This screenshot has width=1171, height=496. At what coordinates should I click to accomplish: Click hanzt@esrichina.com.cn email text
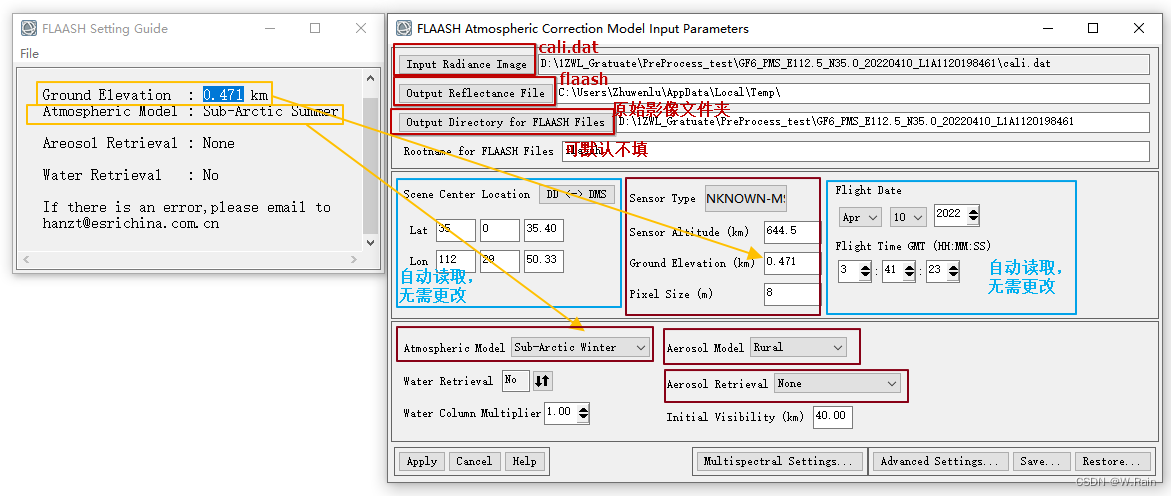[x=131, y=223]
